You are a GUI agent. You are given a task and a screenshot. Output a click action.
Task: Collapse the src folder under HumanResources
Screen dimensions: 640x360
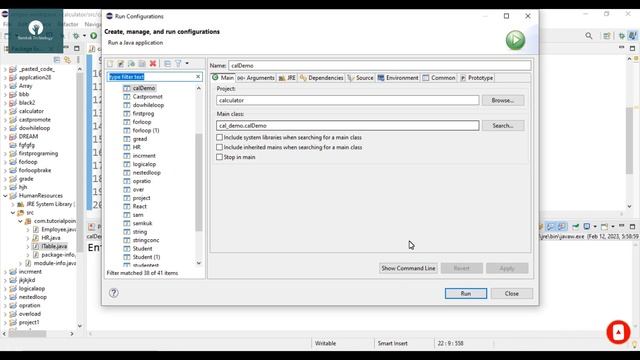(x=13, y=213)
